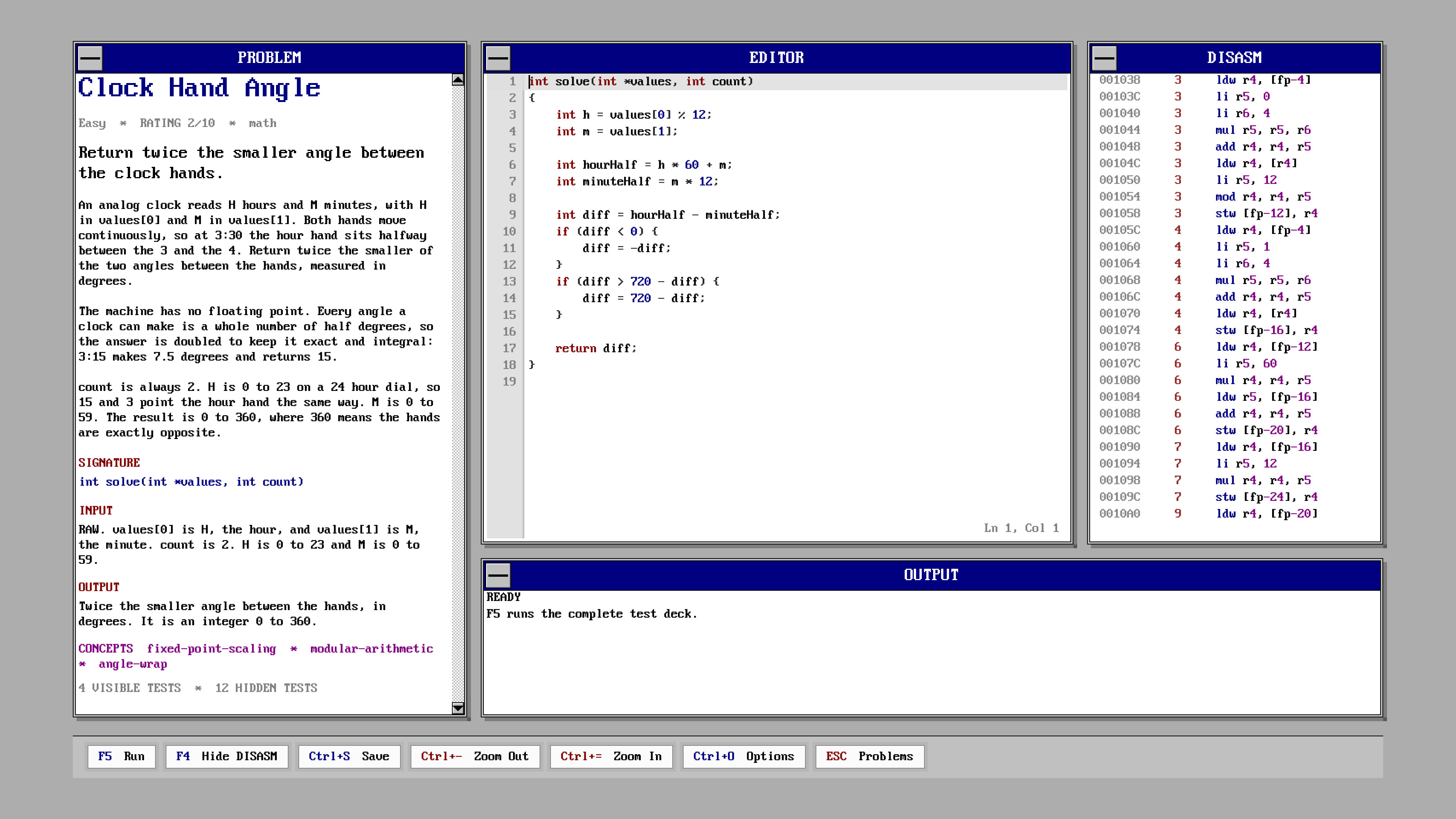1456x819 pixels.
Task: Click the Zoom In button
Action: (x=611, y=756)
